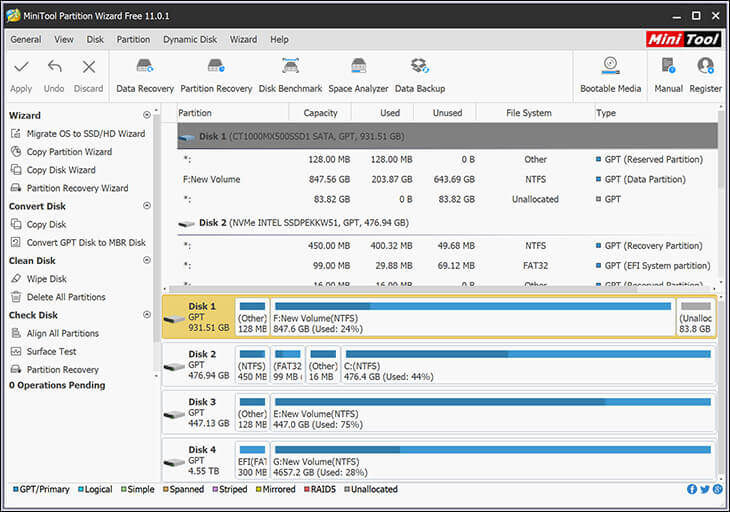Viewport: 730px width, 512px height.
Task: Select E:New Volume bar on Disk 3
Action: 493,413
